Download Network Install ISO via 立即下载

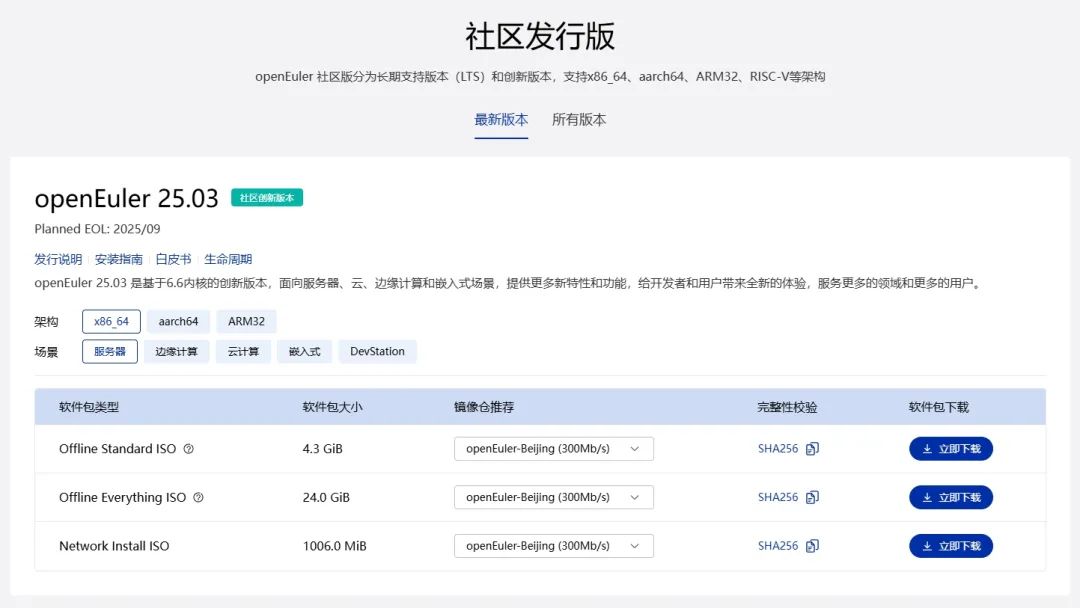click(x=951, y=546)
